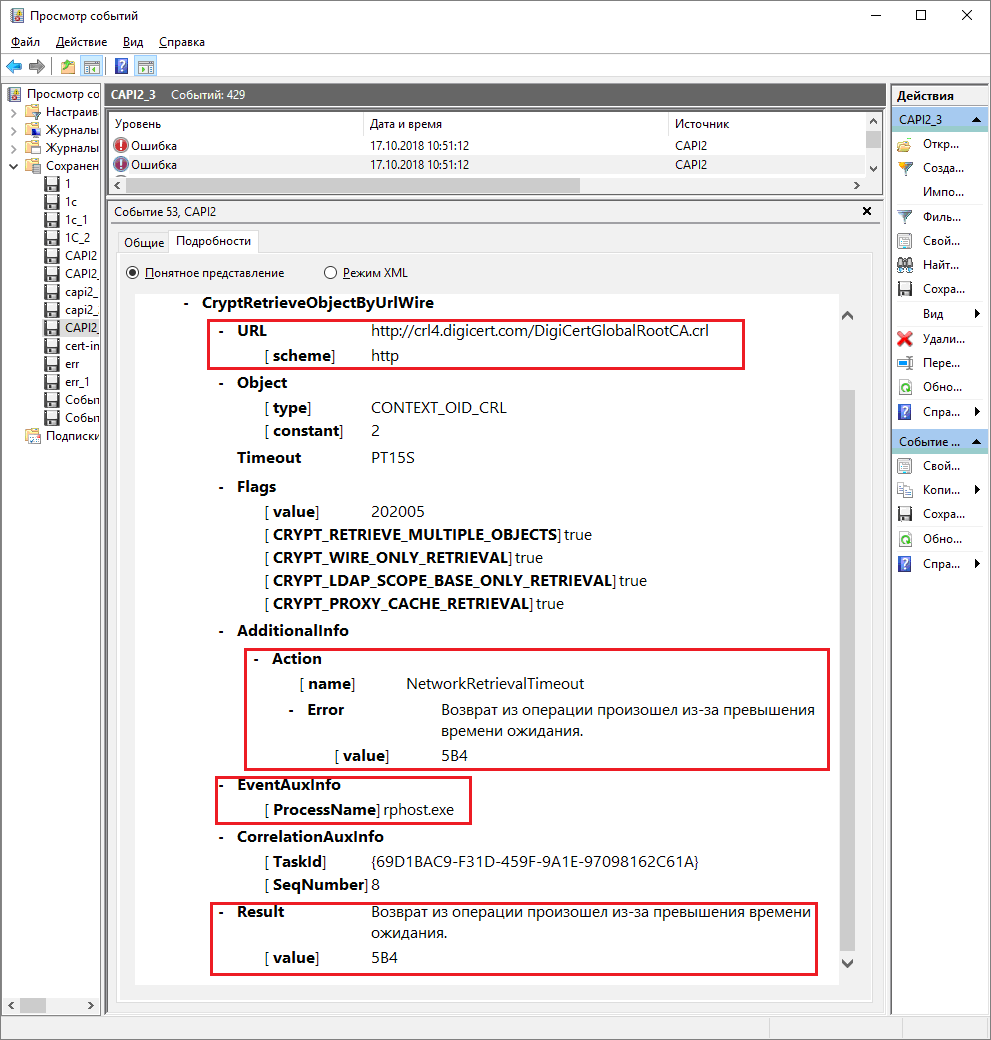The height and width of the screenshot is (1040, 991).
Task: Click the open saved log folder icon
Action: click(x=905, y=144)
